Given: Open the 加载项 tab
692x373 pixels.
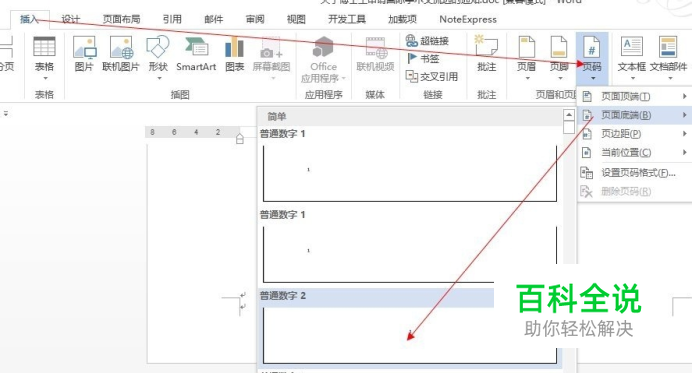Looking at the screenshot, I should point(402,19).
